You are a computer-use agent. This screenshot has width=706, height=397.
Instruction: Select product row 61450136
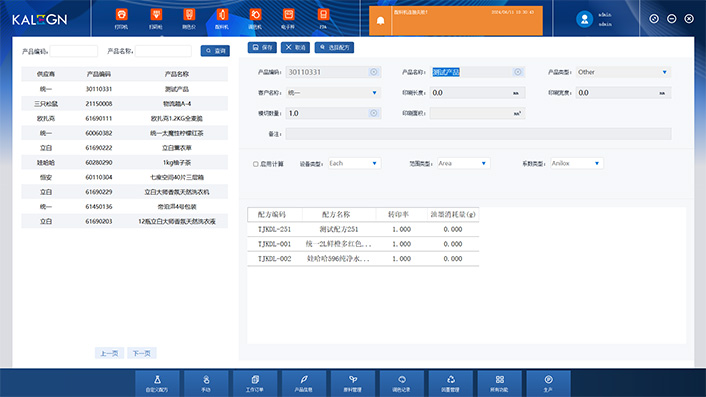click(x=124, y=207)
